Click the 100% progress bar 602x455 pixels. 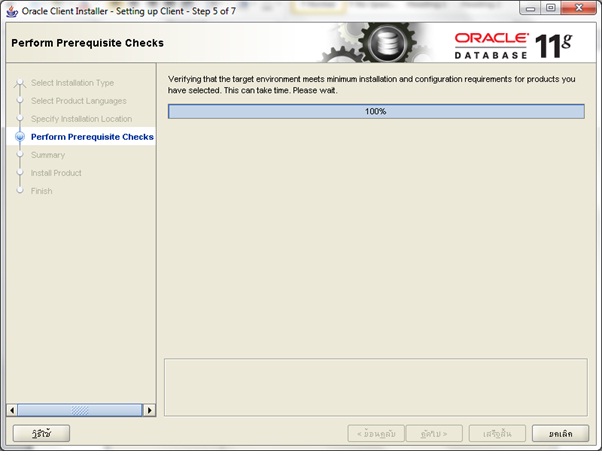pos(376,111)
